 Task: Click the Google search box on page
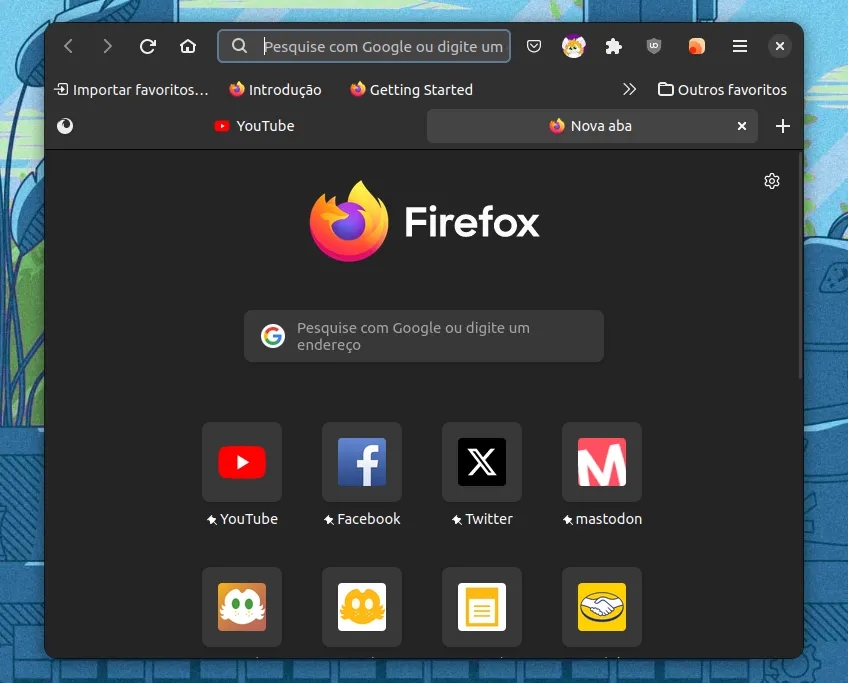click(x=424, y=336)
